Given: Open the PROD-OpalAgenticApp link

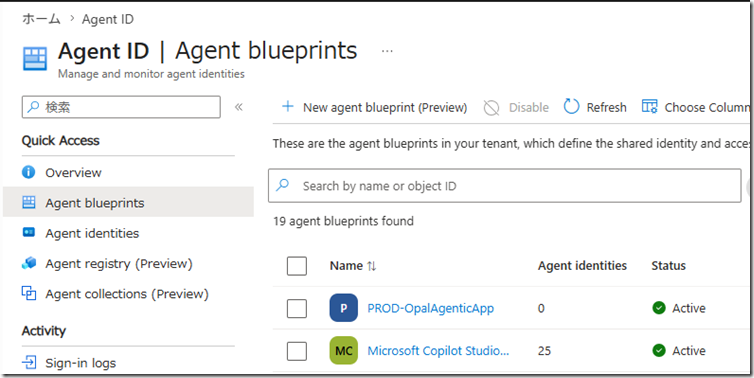Looking at the screenshot, I should point(430,308).
